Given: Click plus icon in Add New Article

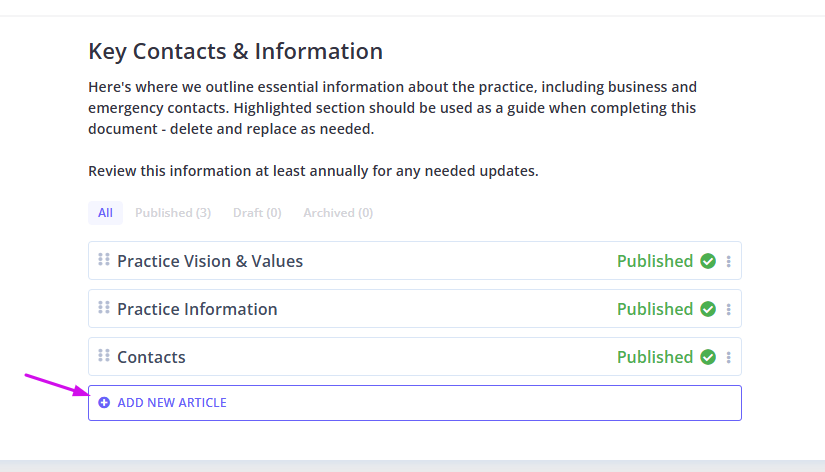Looking at the screenshot, I should tap(104, 403).
